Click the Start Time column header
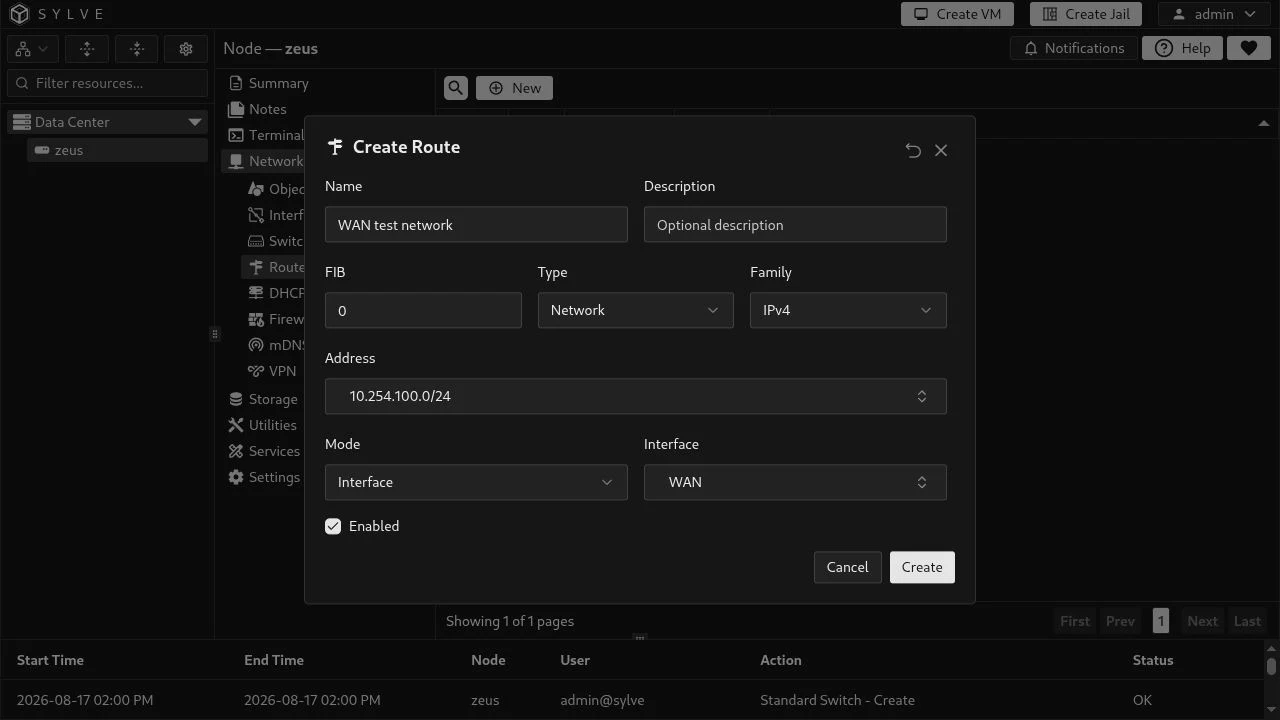Screen dimensions: 1280x720 [50, 660]
